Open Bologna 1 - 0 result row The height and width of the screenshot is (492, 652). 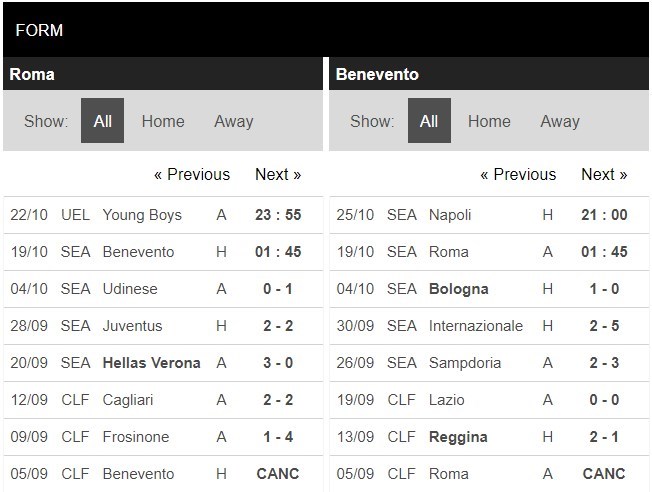(489, 289)
